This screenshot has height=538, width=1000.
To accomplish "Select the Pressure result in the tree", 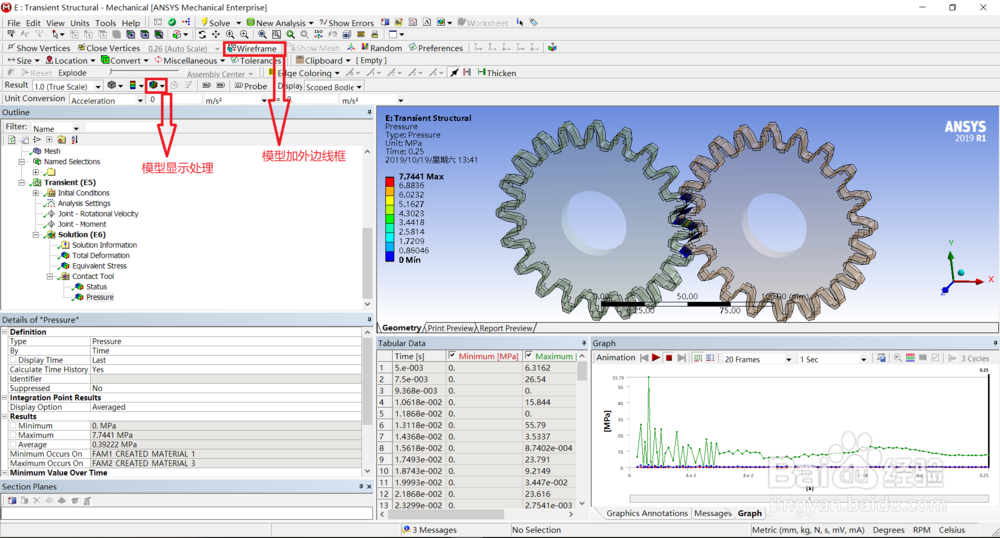I will coord(99,297).
